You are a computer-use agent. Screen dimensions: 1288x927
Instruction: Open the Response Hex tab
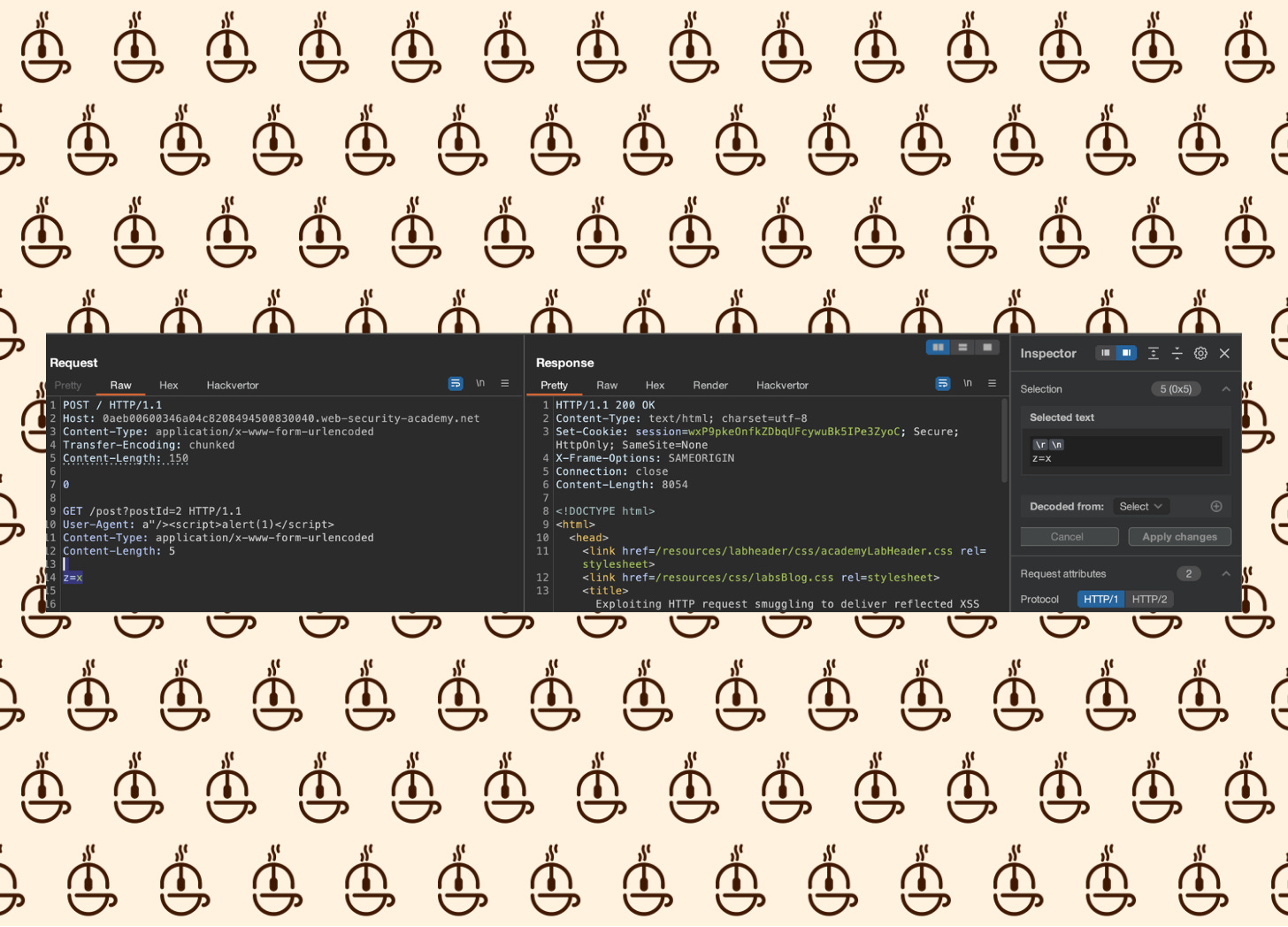[655, 386]
